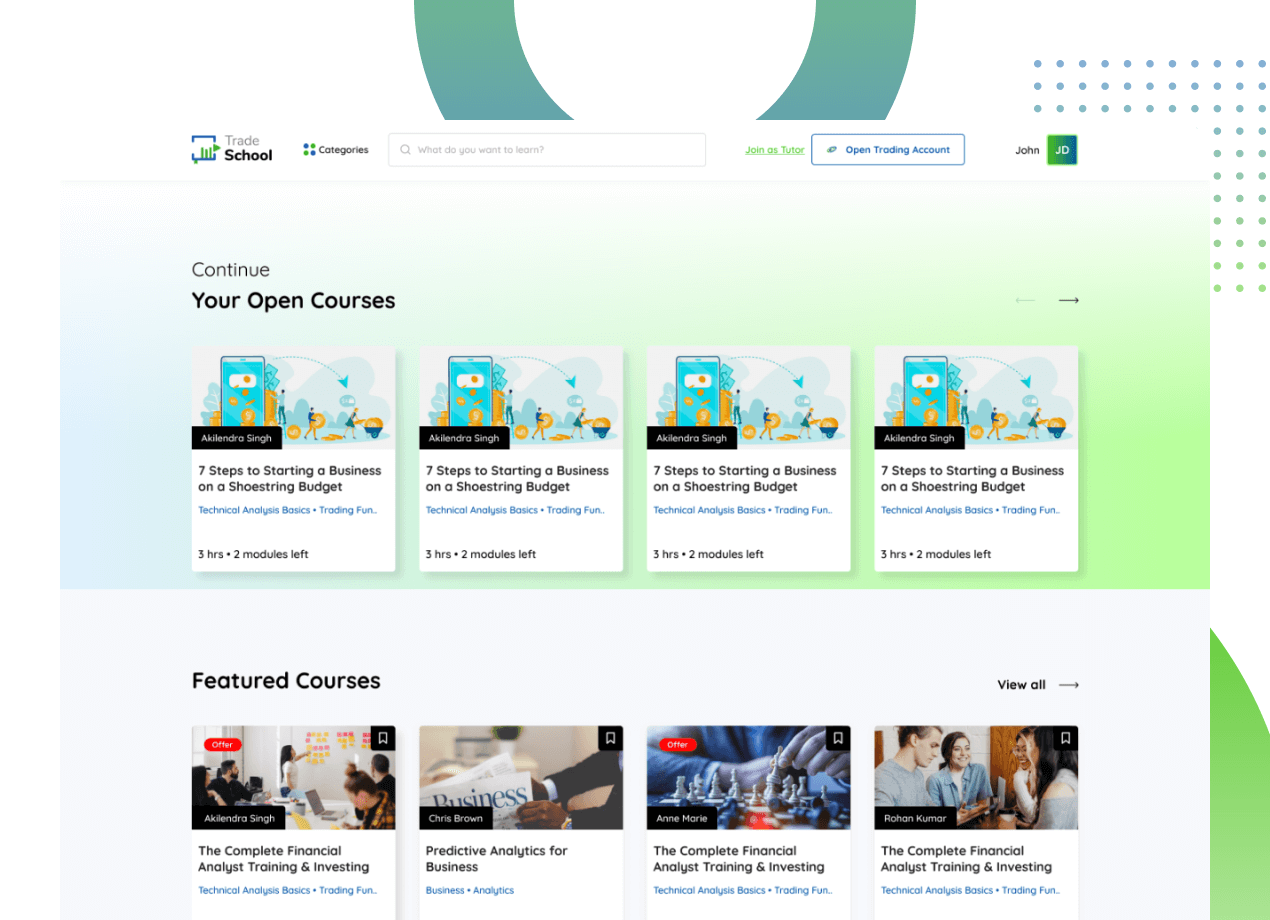This screenshot has height=920, width=1270.
Task: Follow the Join as Tutor link
Action: [x=775, y=150]
